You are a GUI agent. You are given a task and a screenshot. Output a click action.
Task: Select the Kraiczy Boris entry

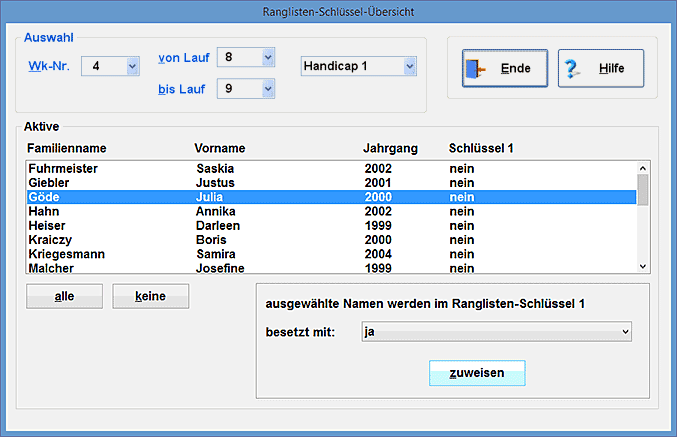pyautogui.click(x=330, y=240)
